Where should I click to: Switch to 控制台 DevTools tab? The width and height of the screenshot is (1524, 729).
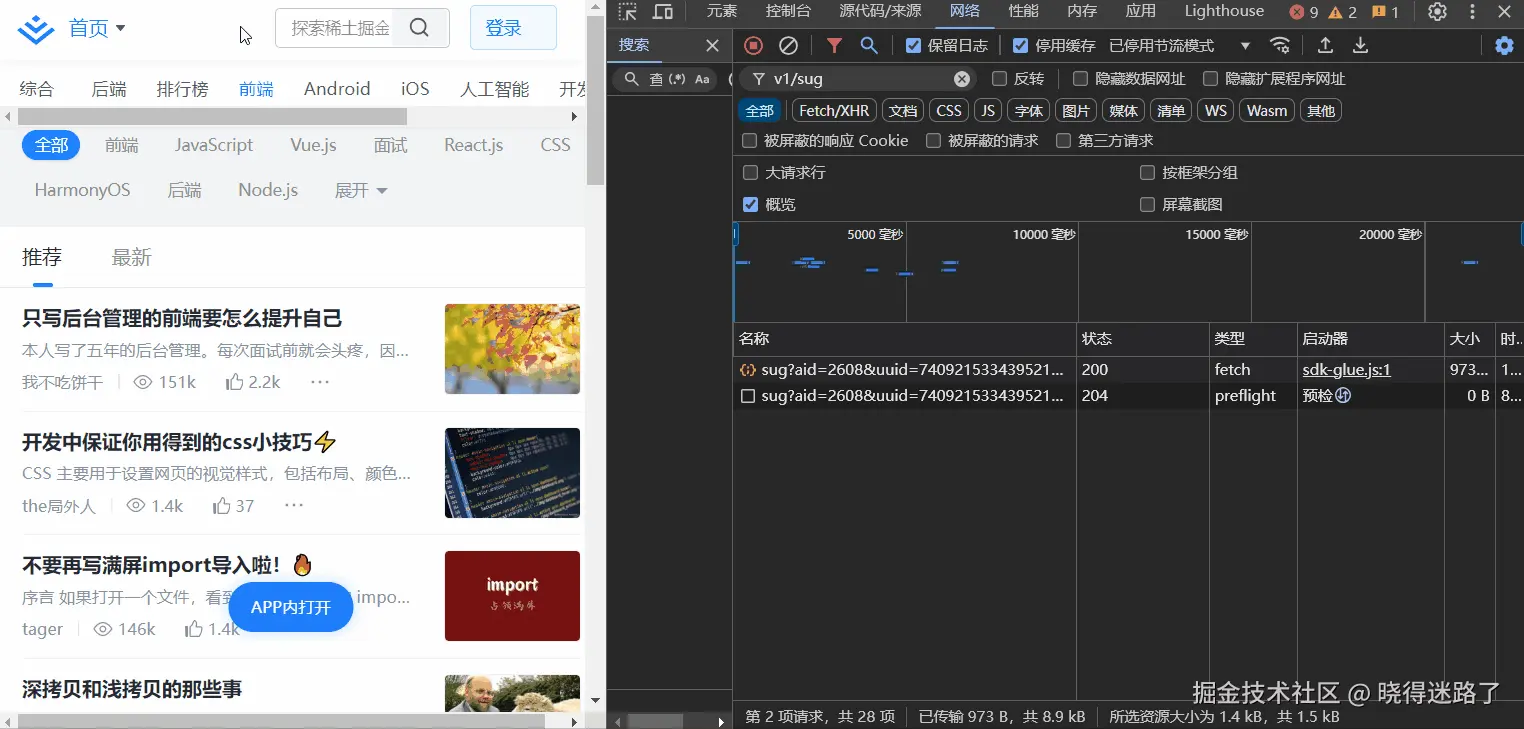click(788, 12)
